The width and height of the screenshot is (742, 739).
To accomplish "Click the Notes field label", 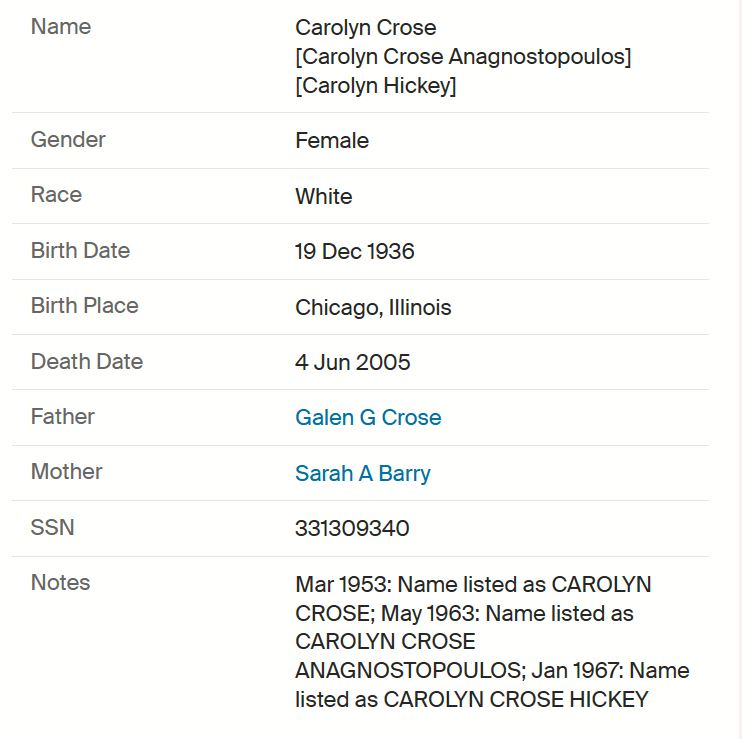I will pos(61,582).
